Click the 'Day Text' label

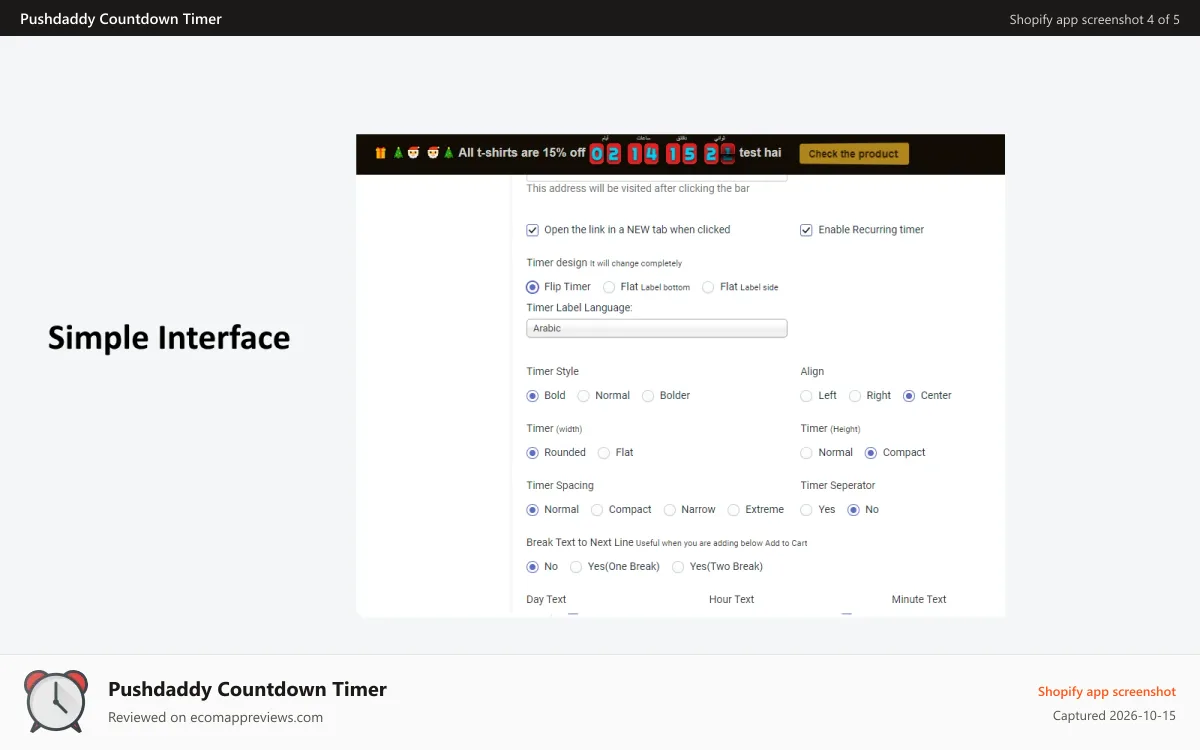point(546,600)
